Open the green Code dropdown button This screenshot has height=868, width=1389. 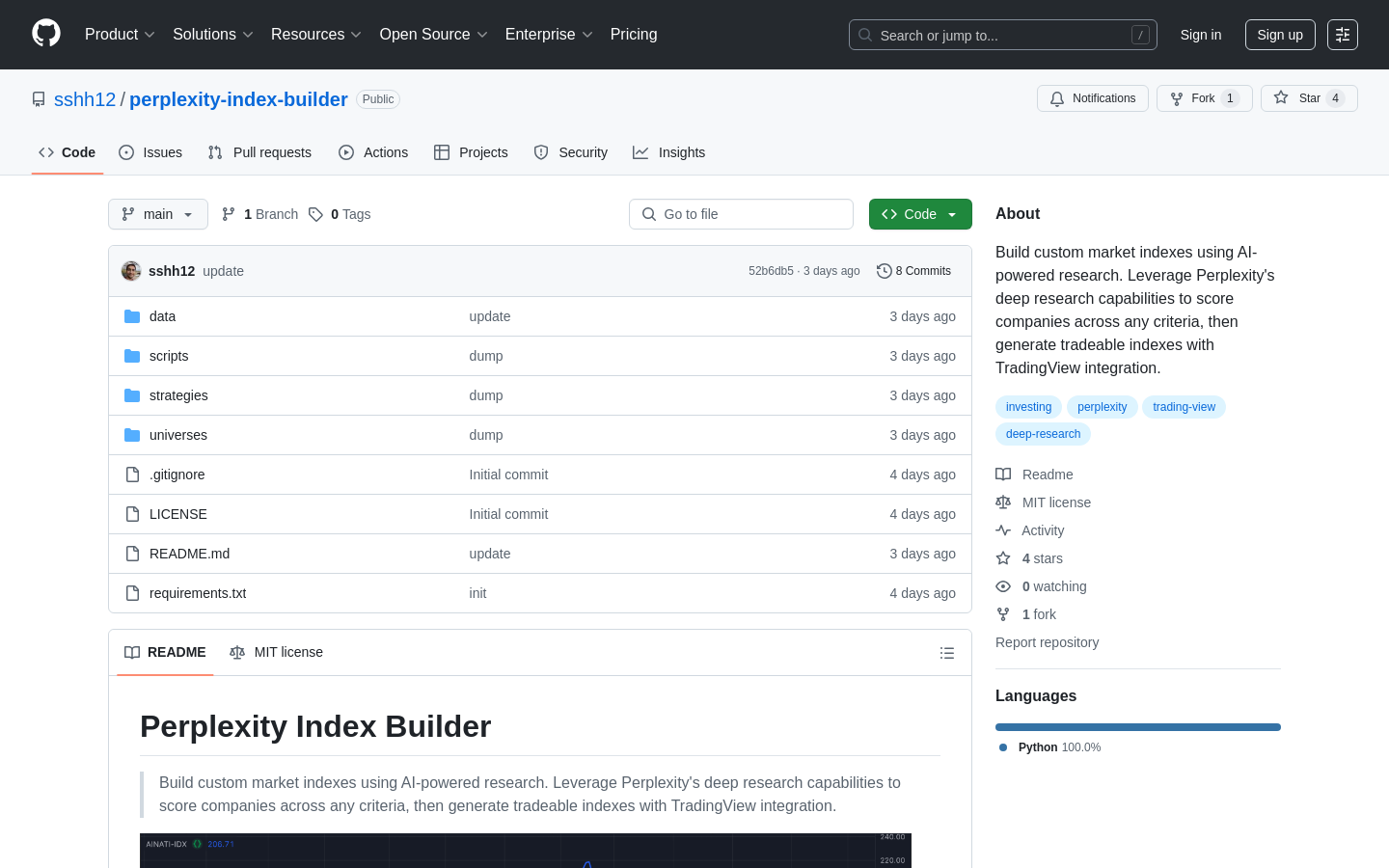[920, 214]
